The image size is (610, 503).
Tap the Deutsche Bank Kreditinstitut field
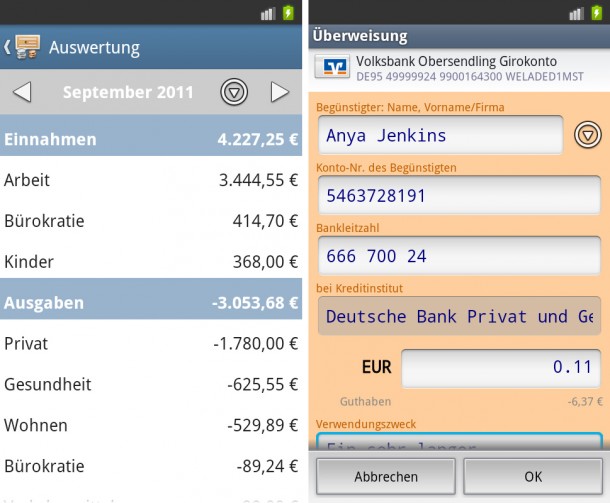pos(458,316)
